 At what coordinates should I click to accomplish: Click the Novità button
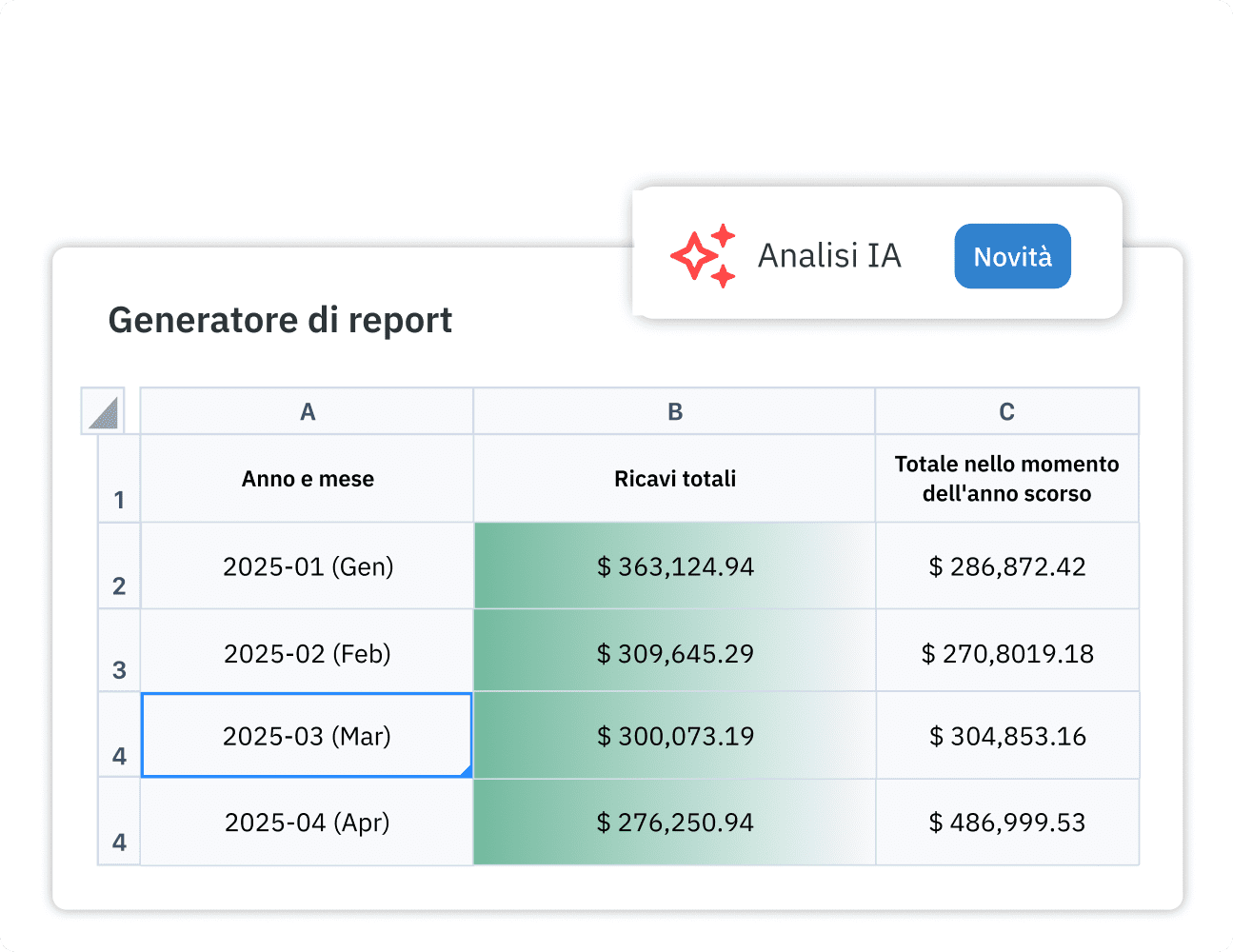1012,255
